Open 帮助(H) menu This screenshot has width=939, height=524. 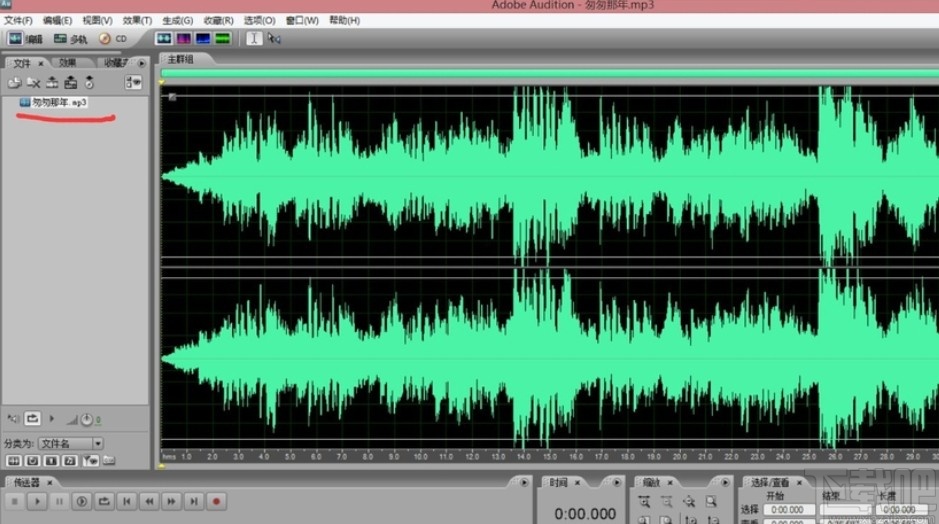click(345, 20)
